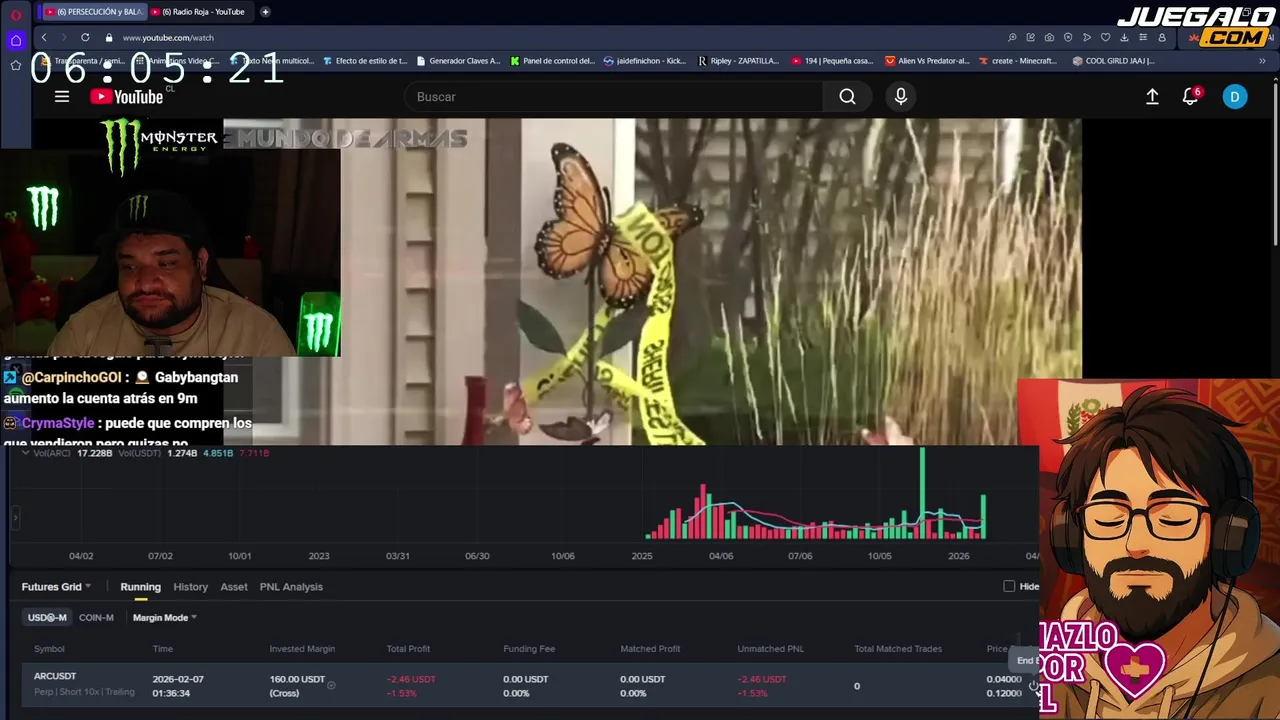Switch to PERSECUCIÓN y BALA tab
The image size is (1280, 720).
coord(93,12)
